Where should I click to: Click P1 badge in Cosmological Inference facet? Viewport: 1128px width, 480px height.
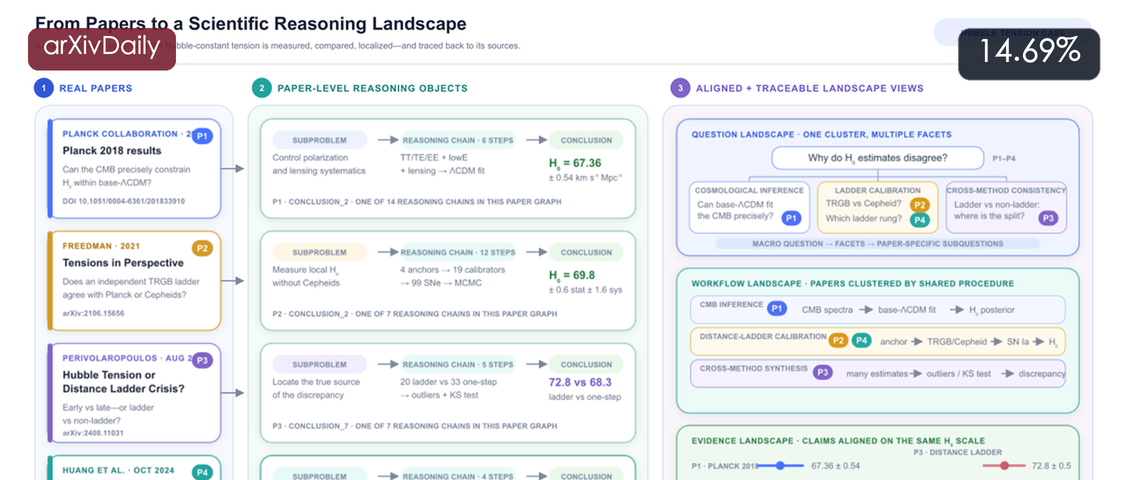tap(791, 217)
